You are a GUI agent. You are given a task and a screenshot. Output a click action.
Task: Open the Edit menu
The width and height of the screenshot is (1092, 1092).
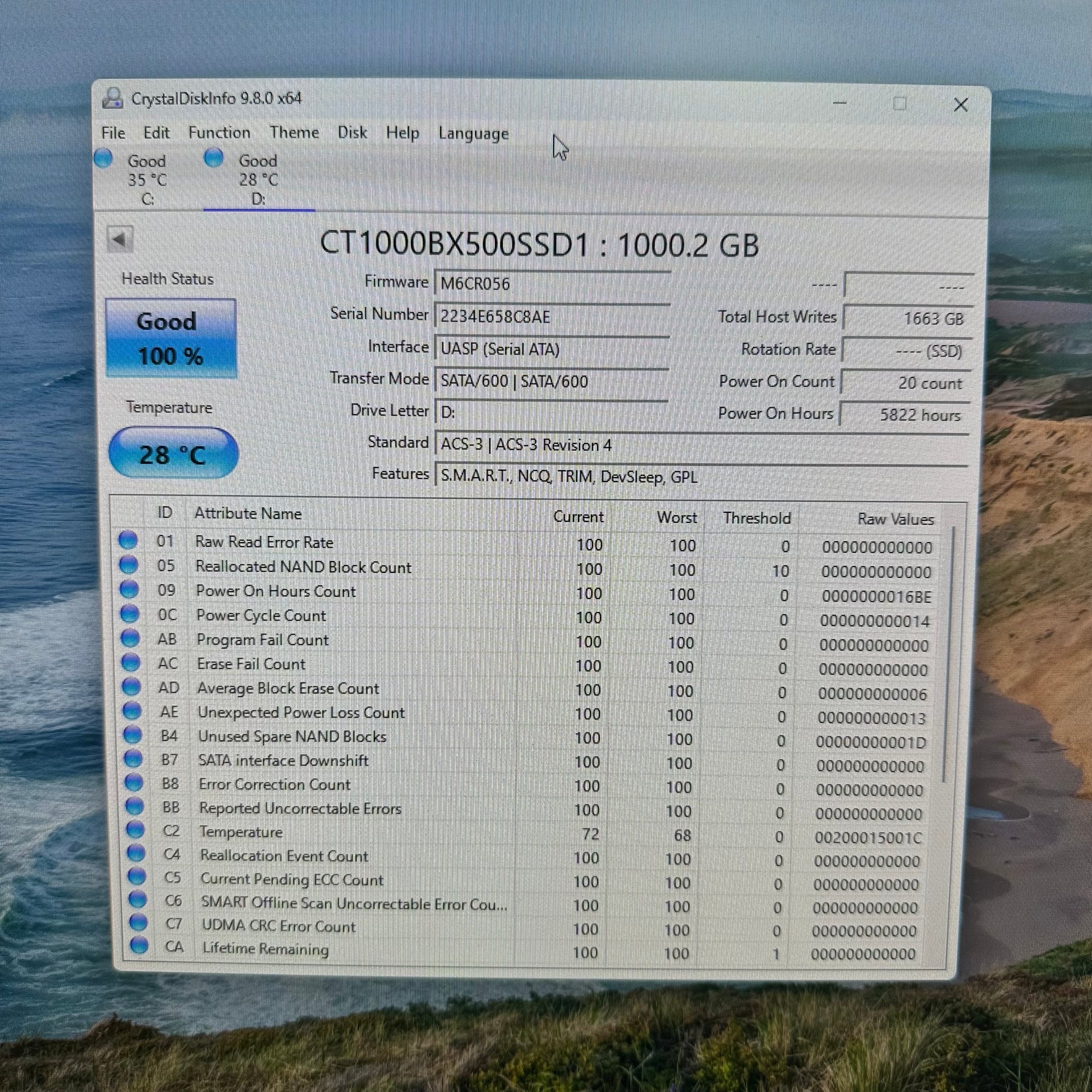[x=157, y=133]
